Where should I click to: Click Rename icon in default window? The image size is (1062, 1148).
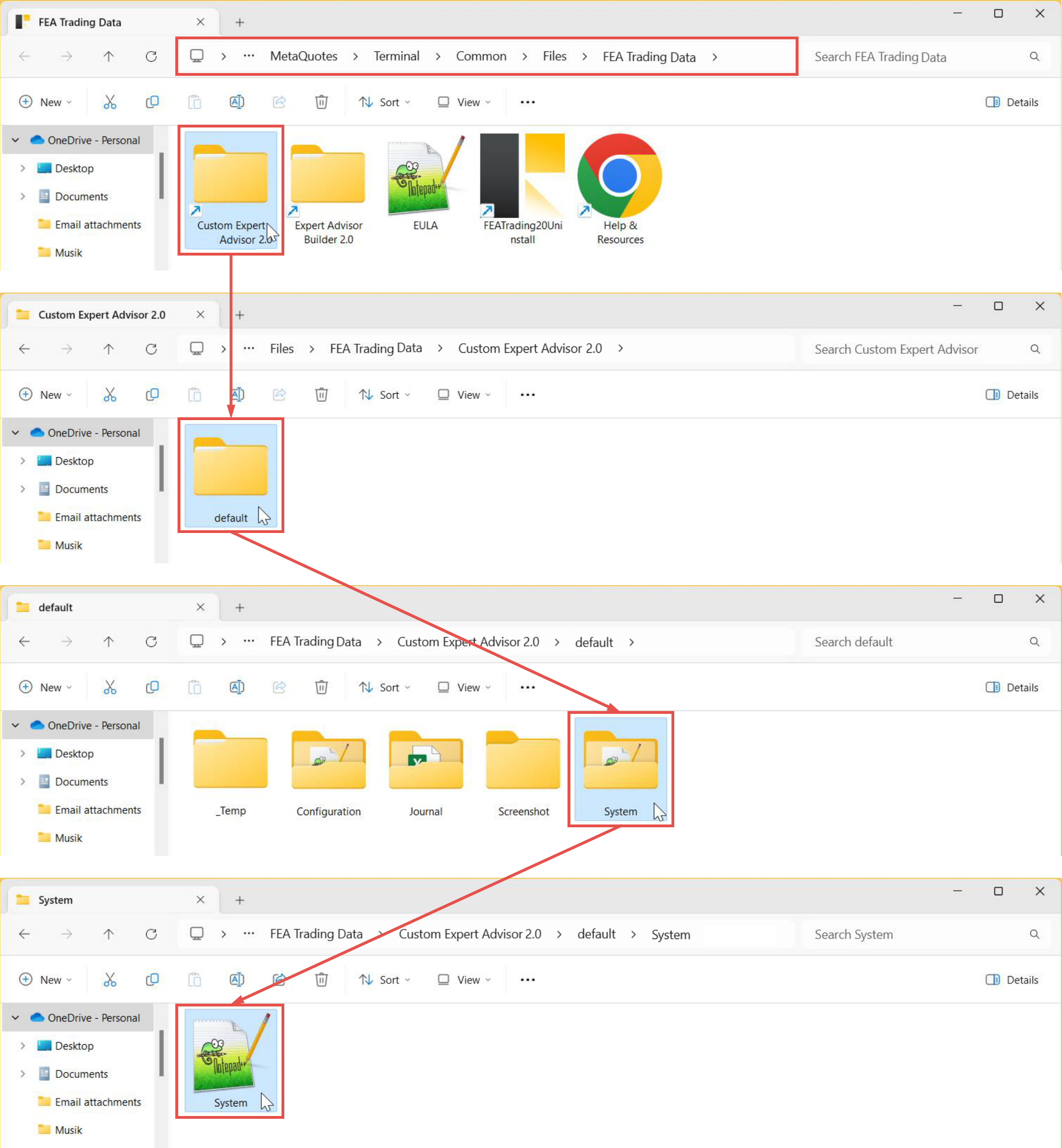[x=237, y=687]
